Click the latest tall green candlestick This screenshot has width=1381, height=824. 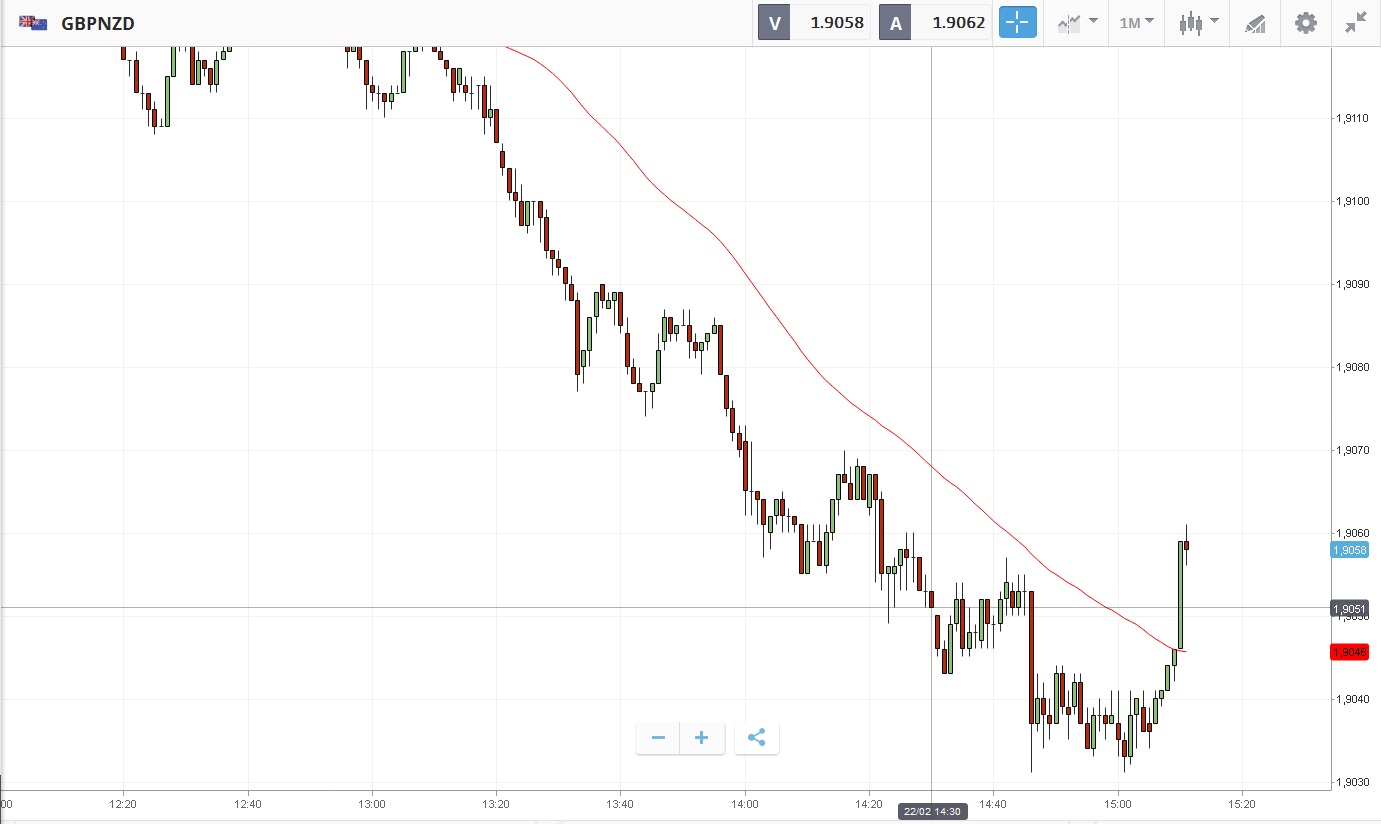coord(1181,595)
